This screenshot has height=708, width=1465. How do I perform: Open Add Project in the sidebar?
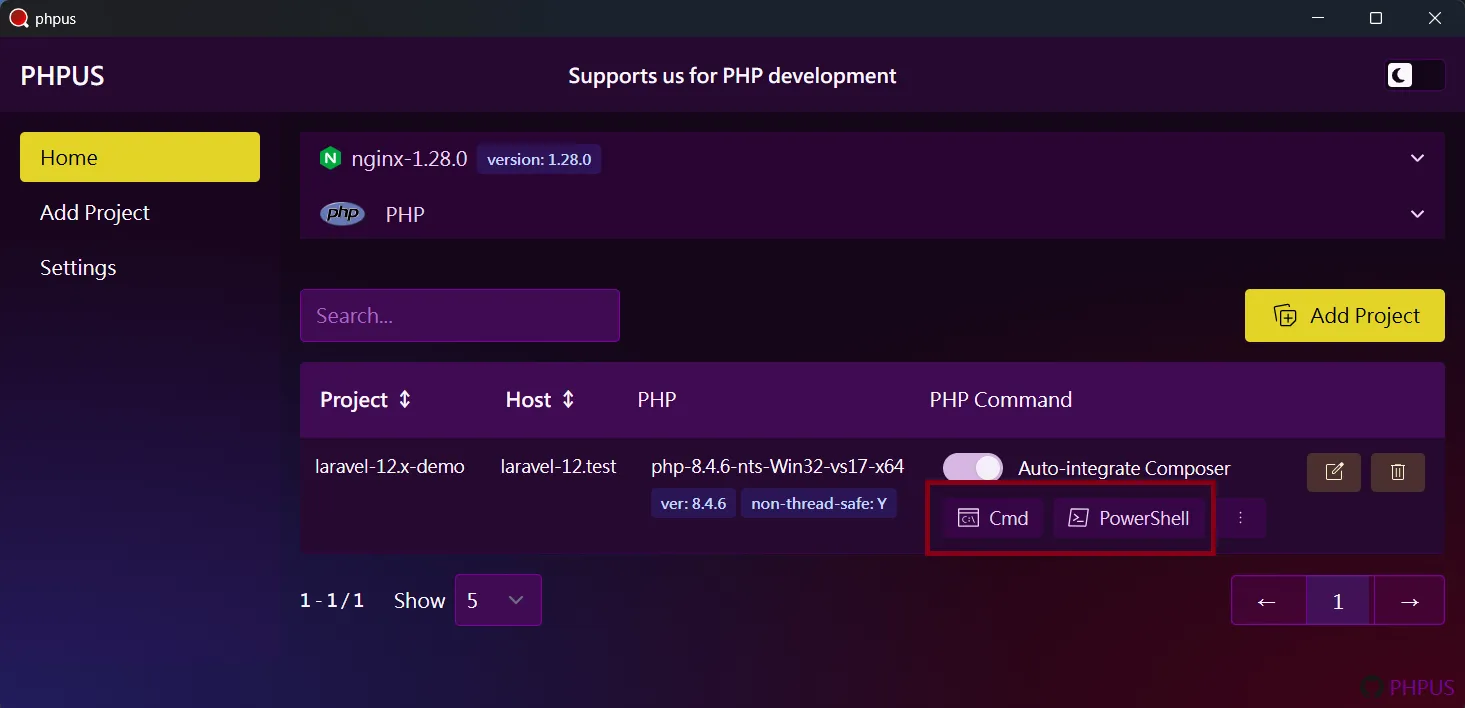140,212
